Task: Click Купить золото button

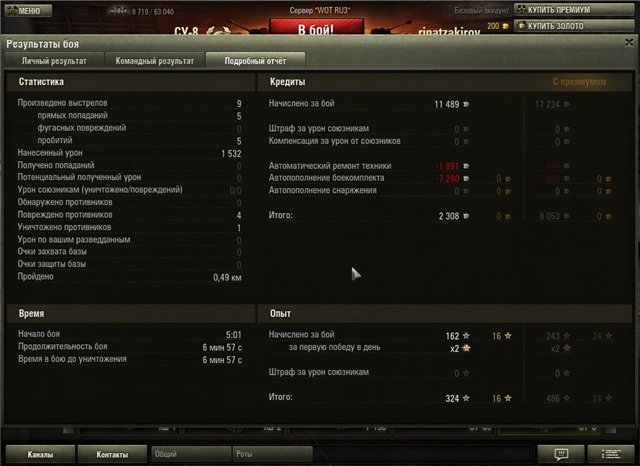Action: click(x=573, y=26)
